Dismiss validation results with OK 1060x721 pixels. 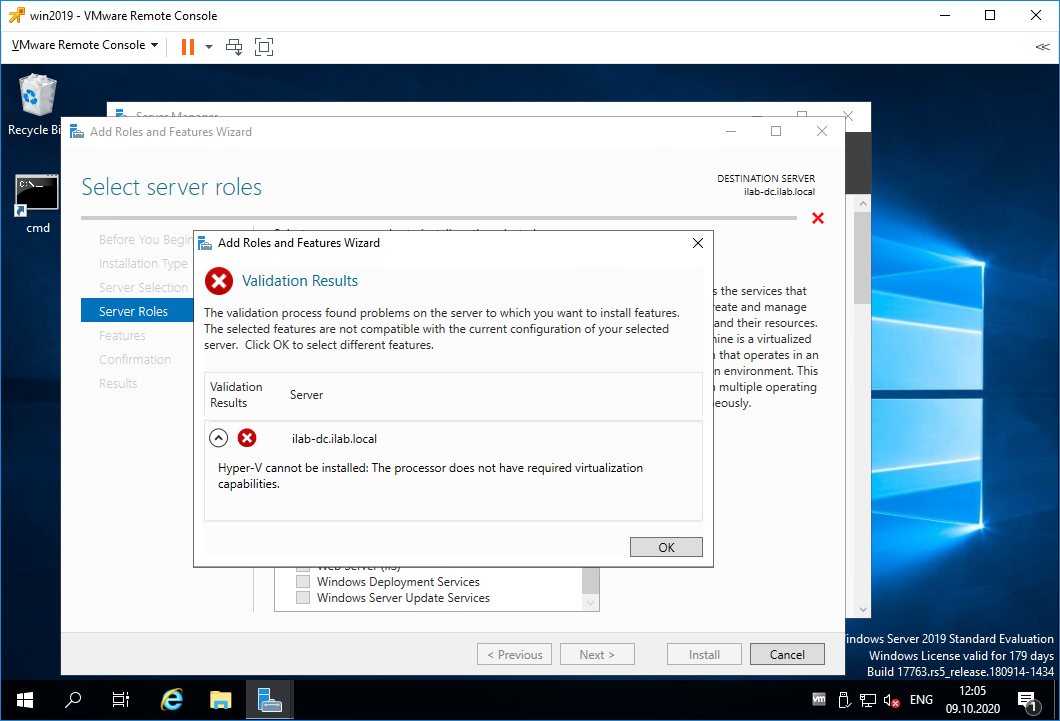point(666,547)
